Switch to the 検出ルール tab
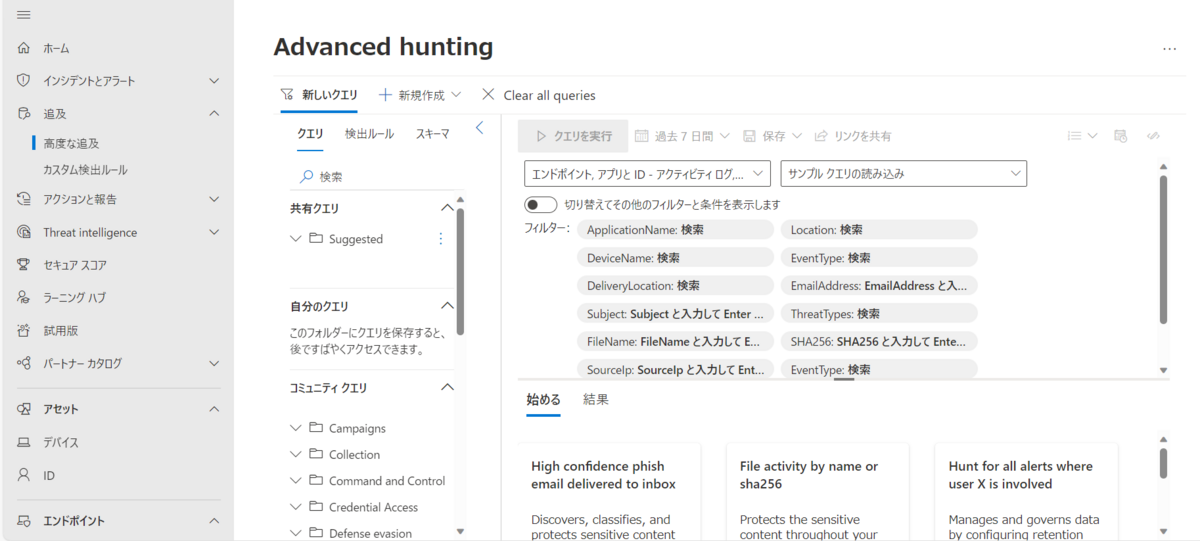This screenshot has width=1200, height=541. (x=369, y=134)
